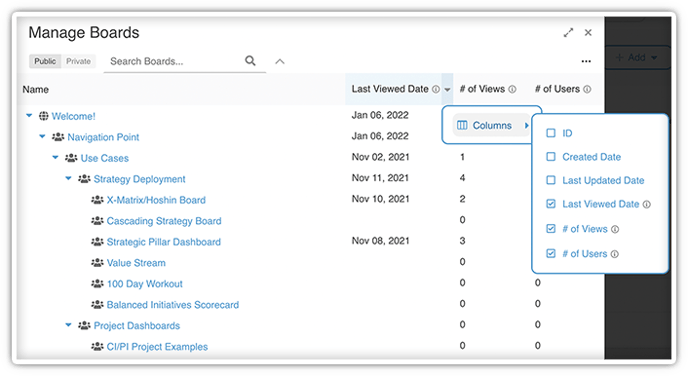This screenshot has height=376, width=688.
Task: Sort by the # of Views column header
Action: [x=482, y=89]
